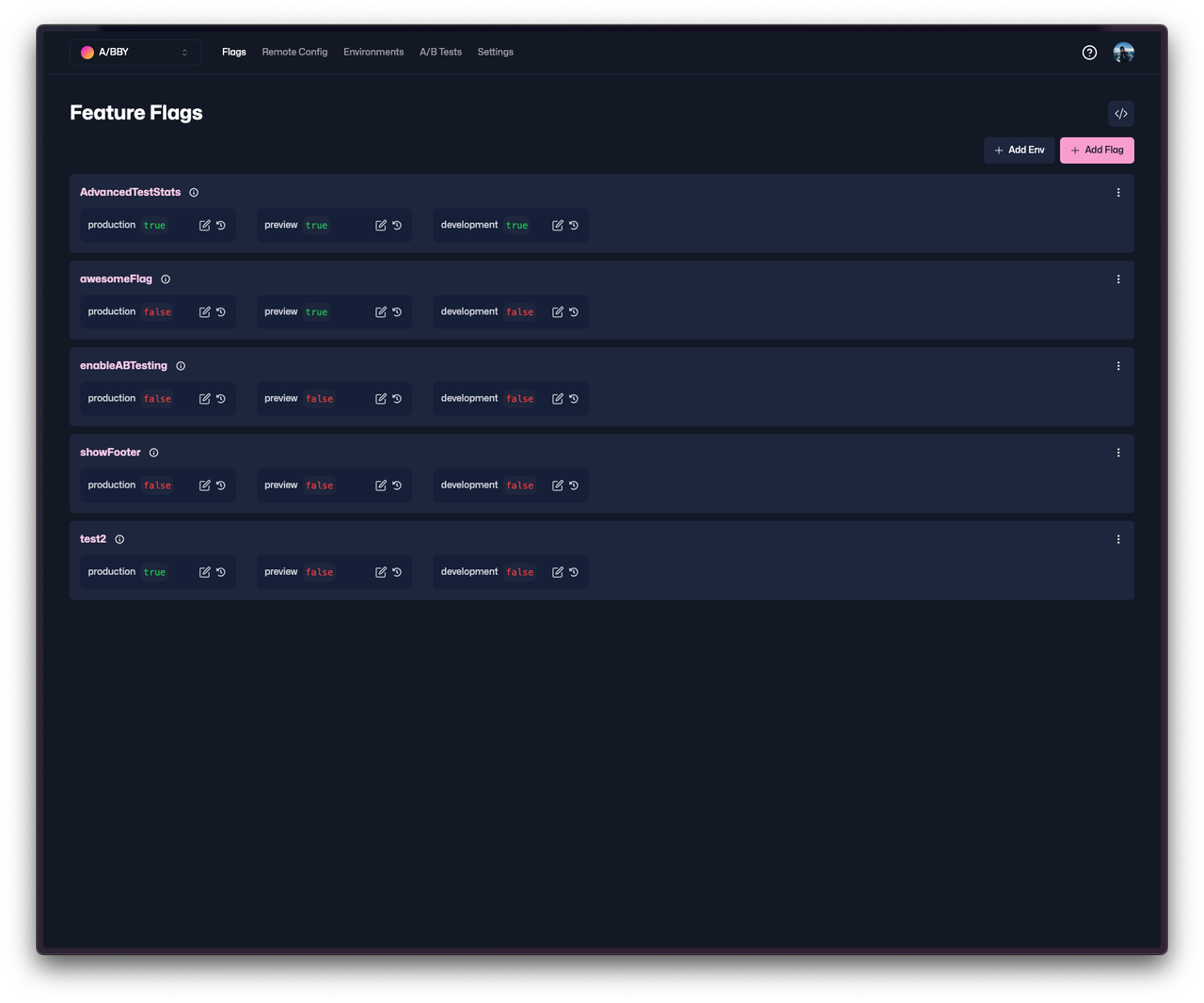View history for AdvancedTestStats development

click(x=574, y=226)
